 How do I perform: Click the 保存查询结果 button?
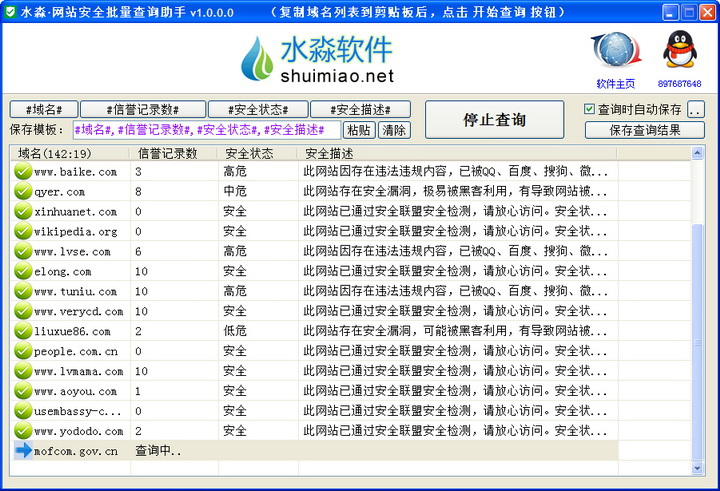(x=645, y=130)
